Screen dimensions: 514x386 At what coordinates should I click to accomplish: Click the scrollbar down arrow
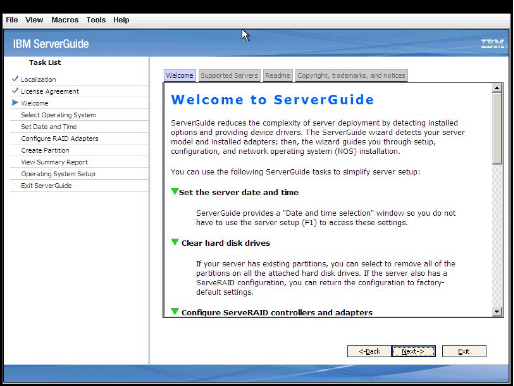click(x=497, y=312)
